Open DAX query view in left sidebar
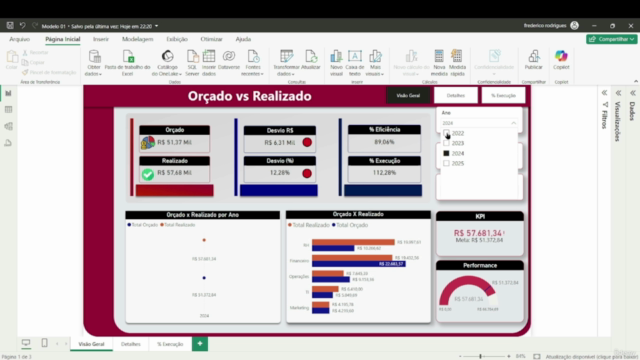 tap(9, 143)
